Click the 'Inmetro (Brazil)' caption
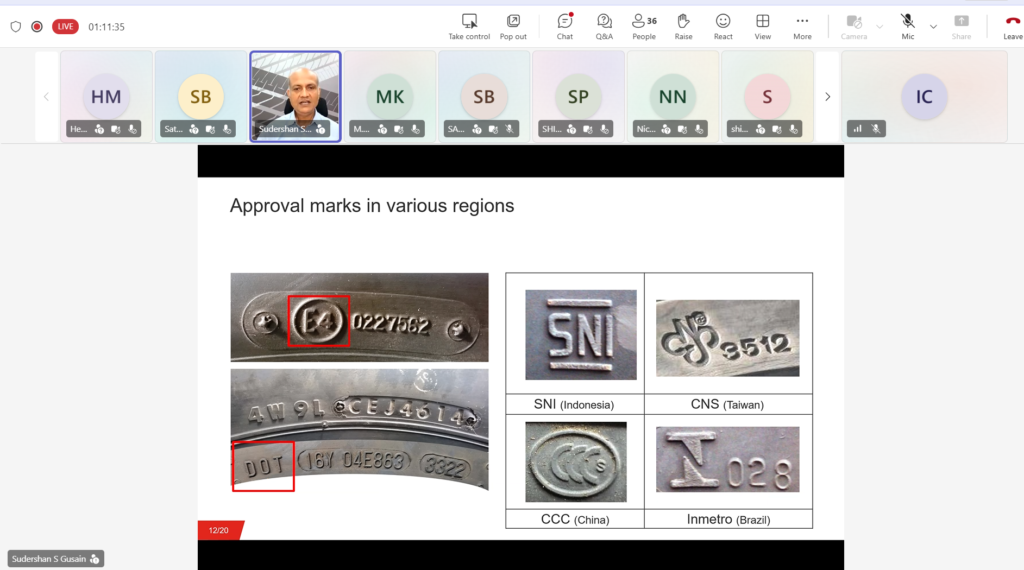The height and width of the screenshot is (570, 1024). click(728, 519)
